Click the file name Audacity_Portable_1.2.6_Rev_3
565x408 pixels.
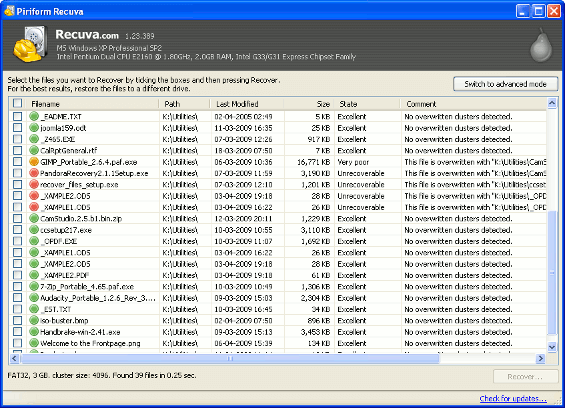98,298
